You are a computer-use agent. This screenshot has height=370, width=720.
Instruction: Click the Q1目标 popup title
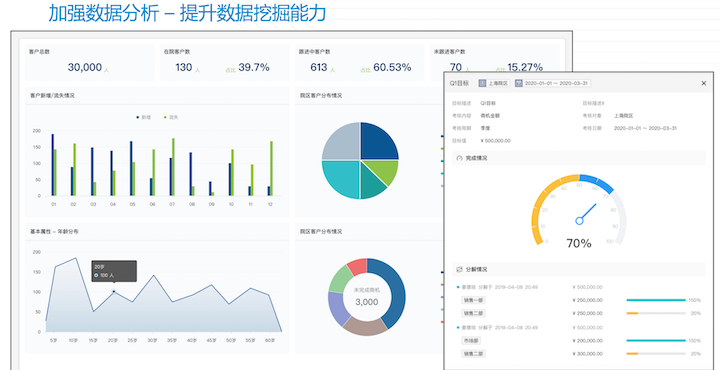pyautogui.click(x=459, y=83)
